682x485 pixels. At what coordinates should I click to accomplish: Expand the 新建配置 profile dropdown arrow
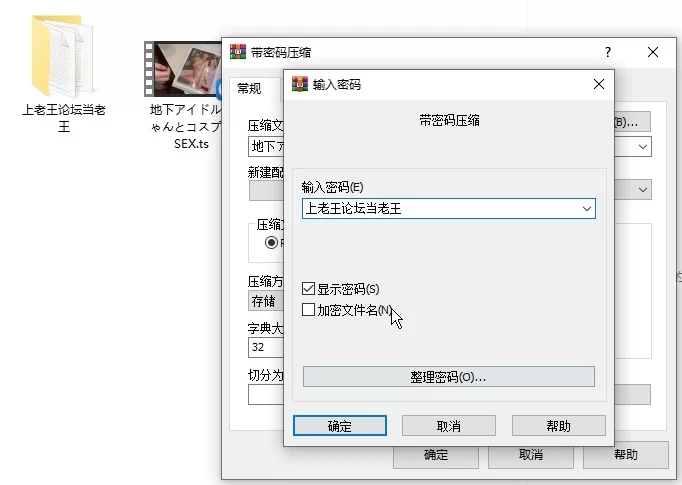[643, 189]
